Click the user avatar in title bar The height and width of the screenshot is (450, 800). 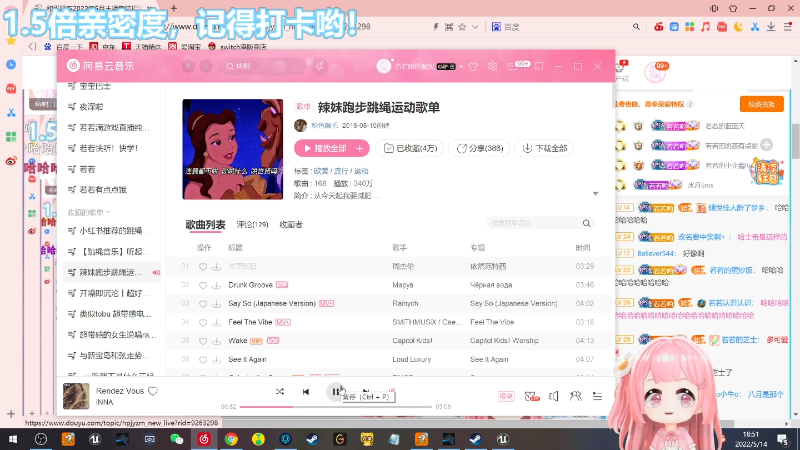click(x=384, y=66)
